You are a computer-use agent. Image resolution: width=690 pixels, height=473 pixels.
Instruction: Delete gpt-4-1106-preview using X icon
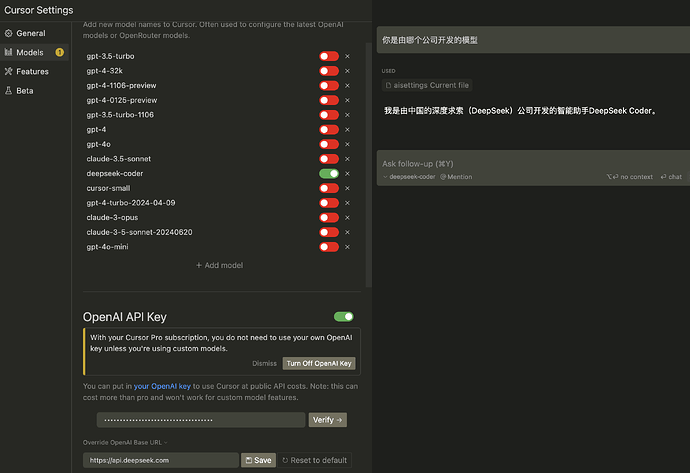pyautogui.click(x=347, y=85)
